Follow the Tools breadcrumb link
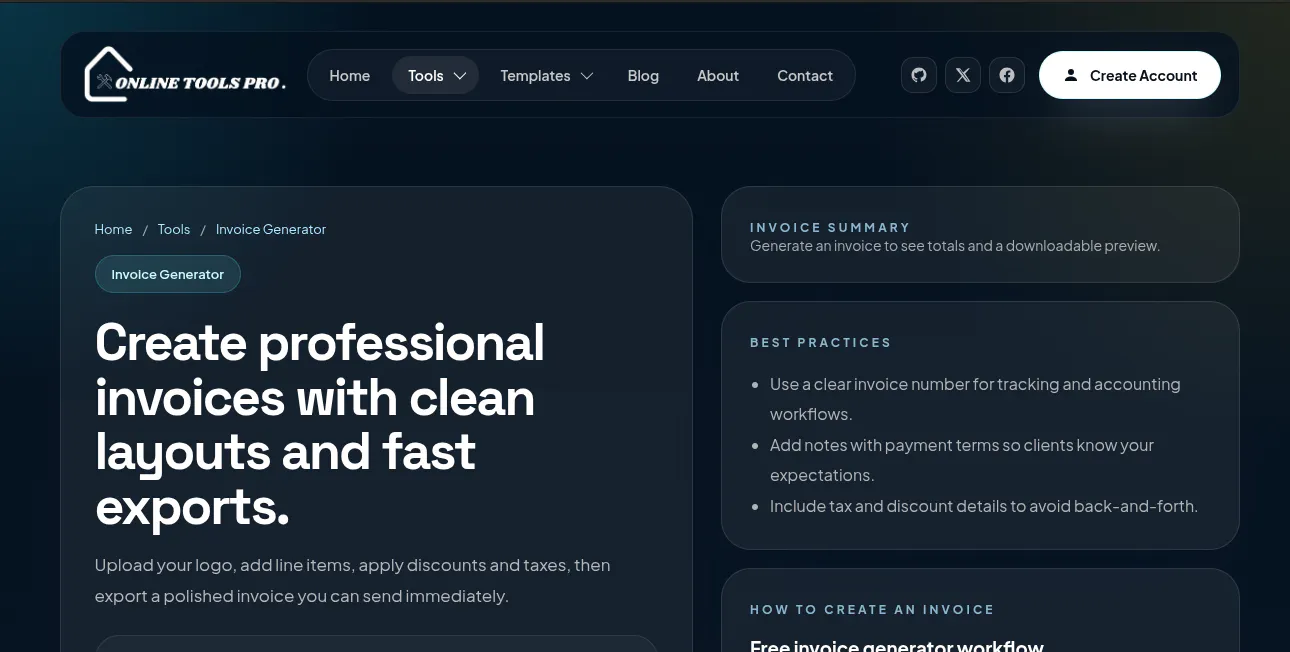Screen dimensions: 1290x652 (174, 229)
